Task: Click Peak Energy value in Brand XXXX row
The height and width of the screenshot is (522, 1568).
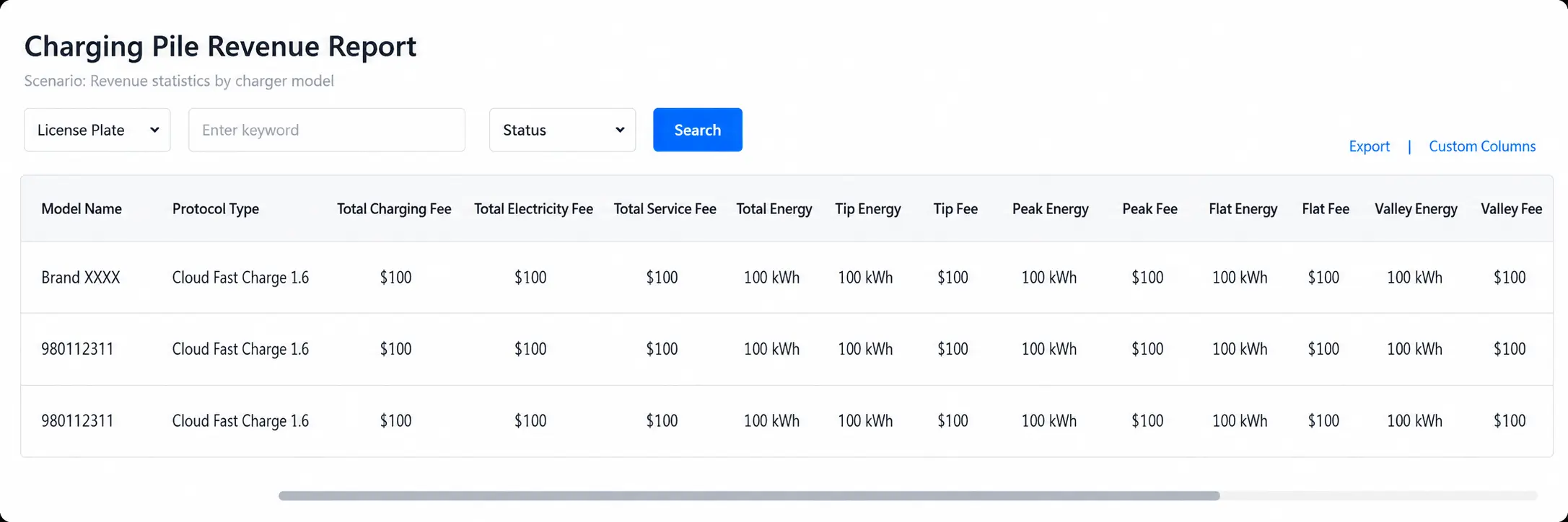Action: (x=1048, y=278)
